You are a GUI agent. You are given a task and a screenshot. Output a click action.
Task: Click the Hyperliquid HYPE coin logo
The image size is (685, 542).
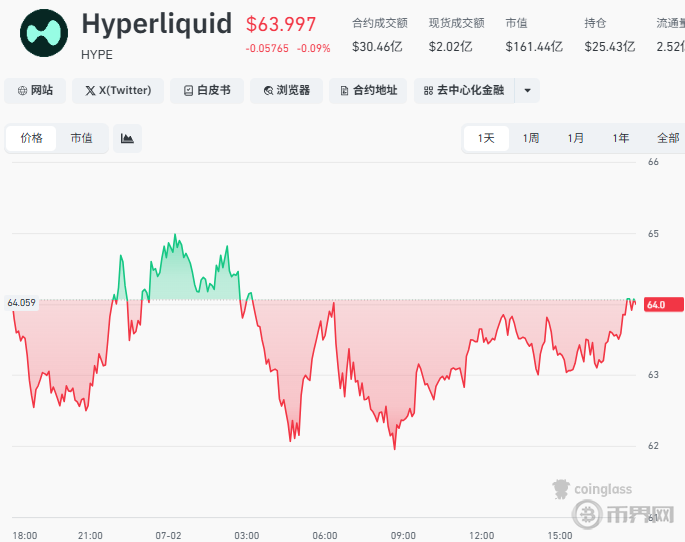click(44, 33)
